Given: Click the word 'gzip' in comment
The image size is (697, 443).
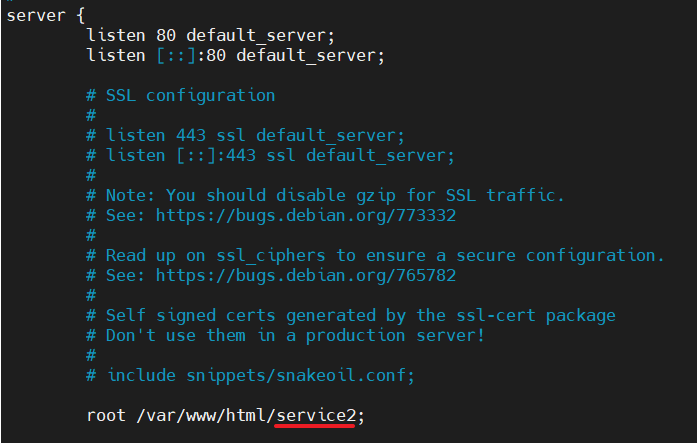Looking at the screenshot, I should point(375,196).
